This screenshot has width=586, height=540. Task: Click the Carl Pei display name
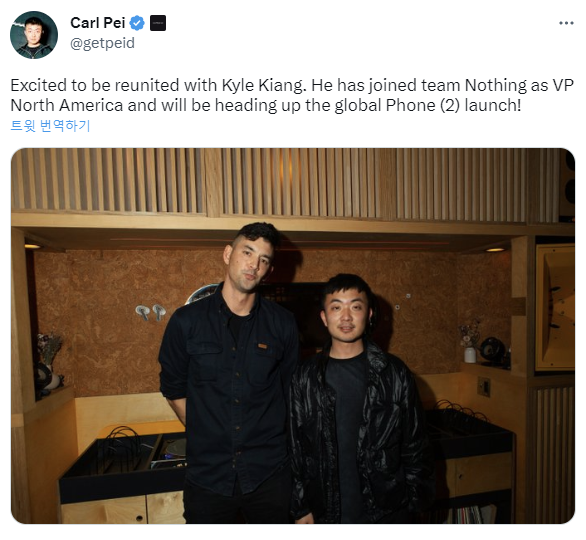pos(98,23)
